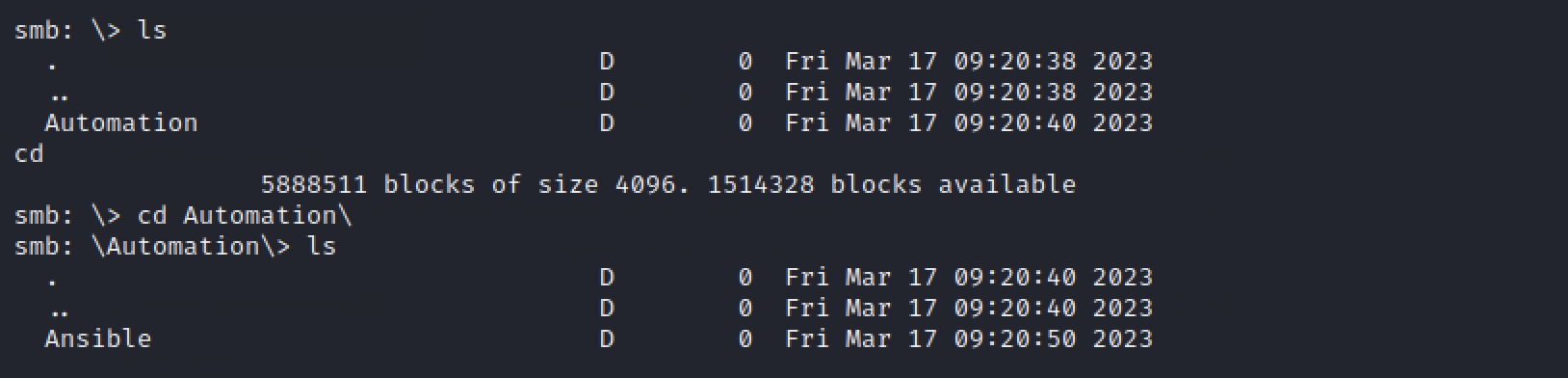Click the D attribute on the Automation row
The image size is (1568, 378).
pos(607,122)
